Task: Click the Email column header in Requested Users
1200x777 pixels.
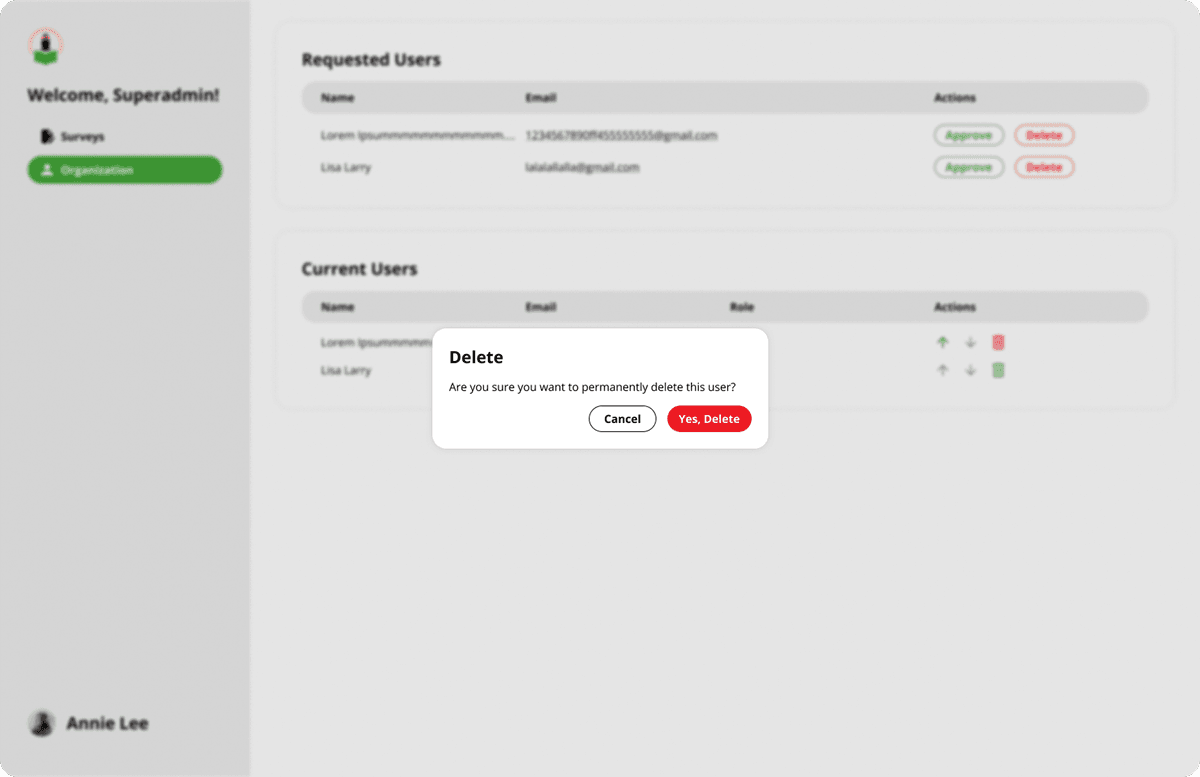Action: point(541,98)
